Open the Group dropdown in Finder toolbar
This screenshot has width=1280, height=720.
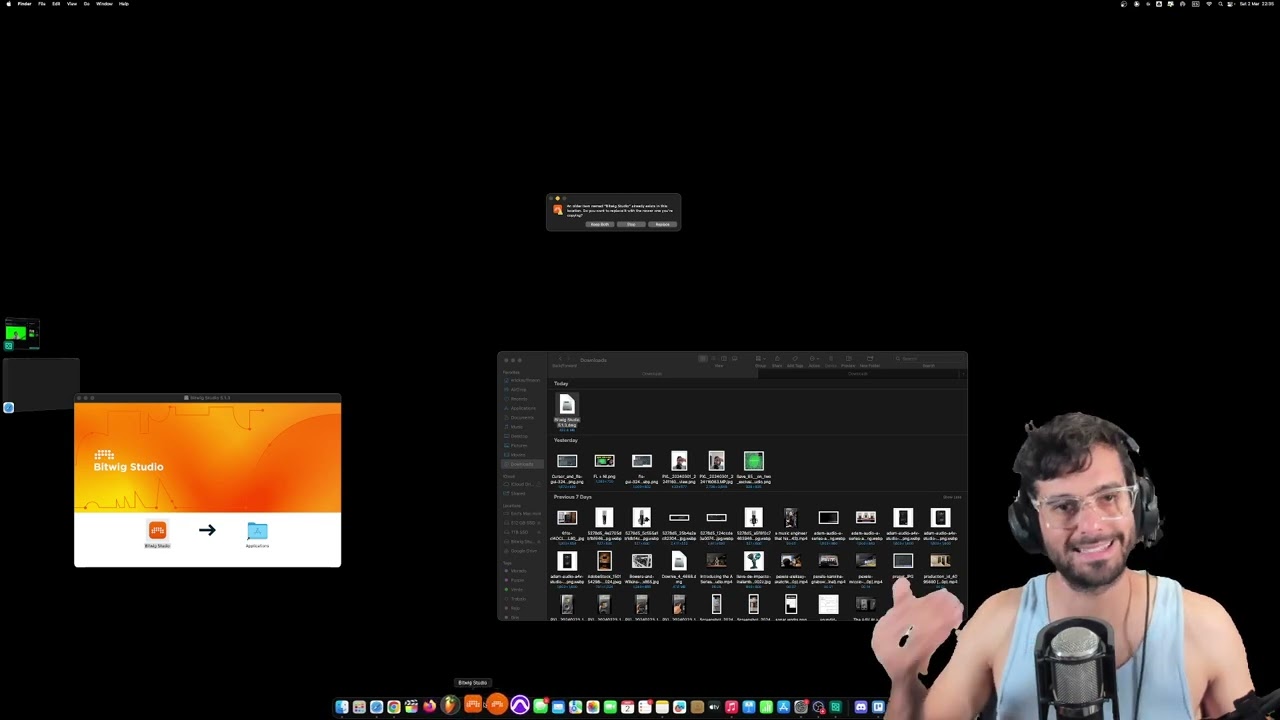[x=761, y=358]
